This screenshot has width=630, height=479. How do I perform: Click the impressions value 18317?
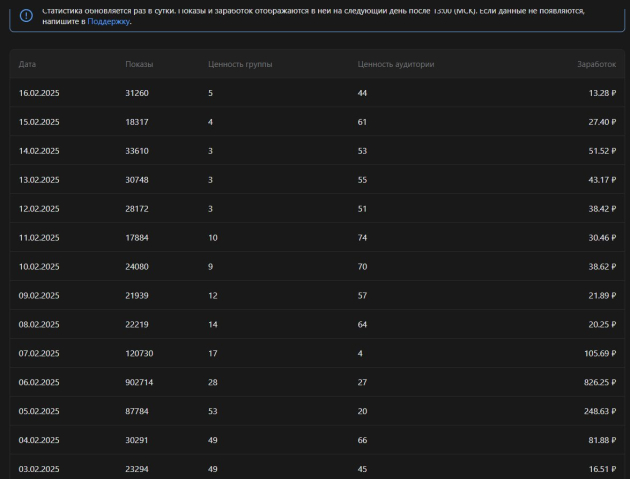(137, 122)
